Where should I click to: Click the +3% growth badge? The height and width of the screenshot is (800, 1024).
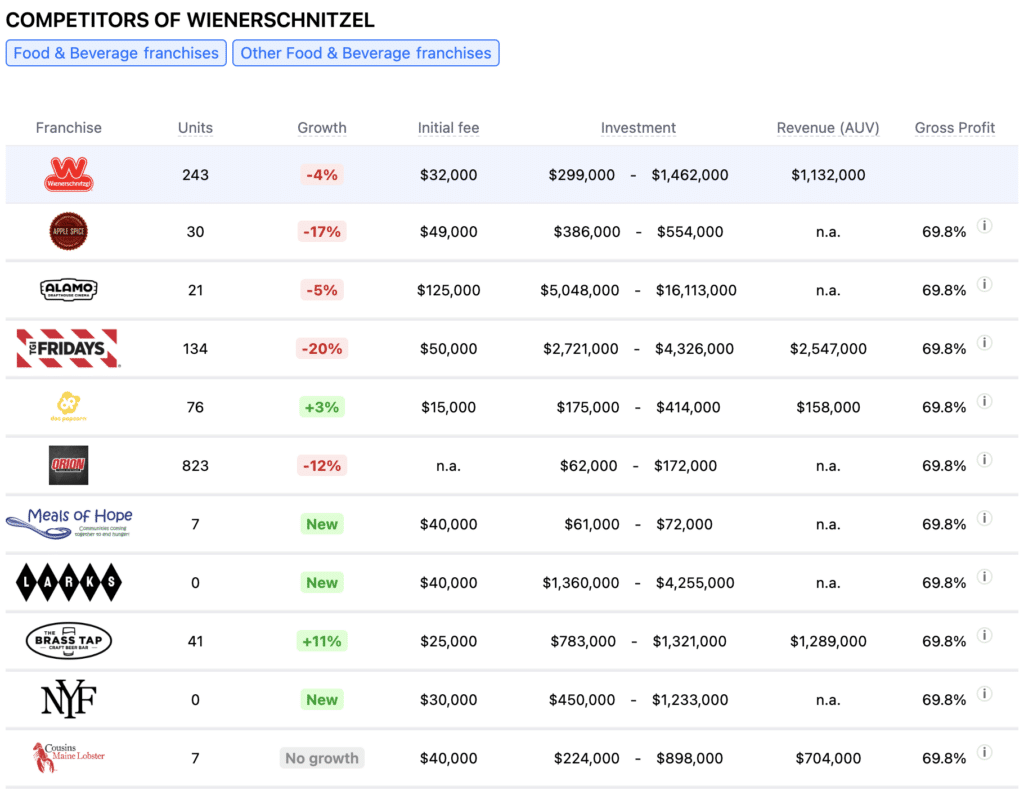(x=322, y=407)
